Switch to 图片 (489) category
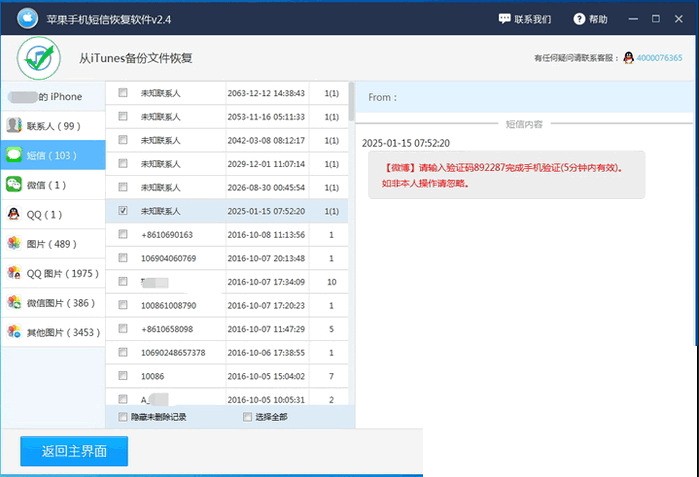Image resolution: width=699 pixels, height=477 pixels. coord(53,244)
